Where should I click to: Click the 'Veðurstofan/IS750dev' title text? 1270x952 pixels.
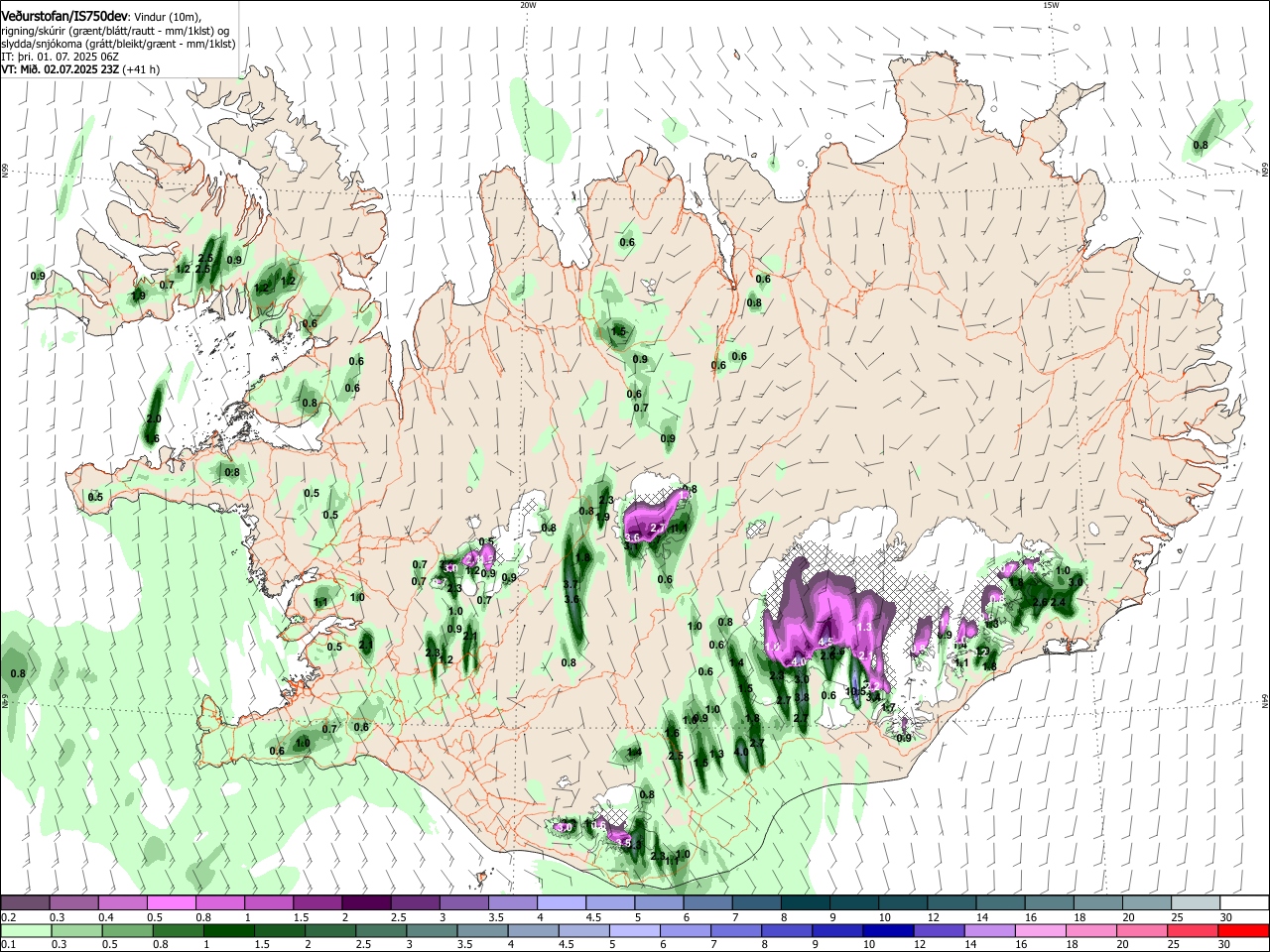coord(63,16)
